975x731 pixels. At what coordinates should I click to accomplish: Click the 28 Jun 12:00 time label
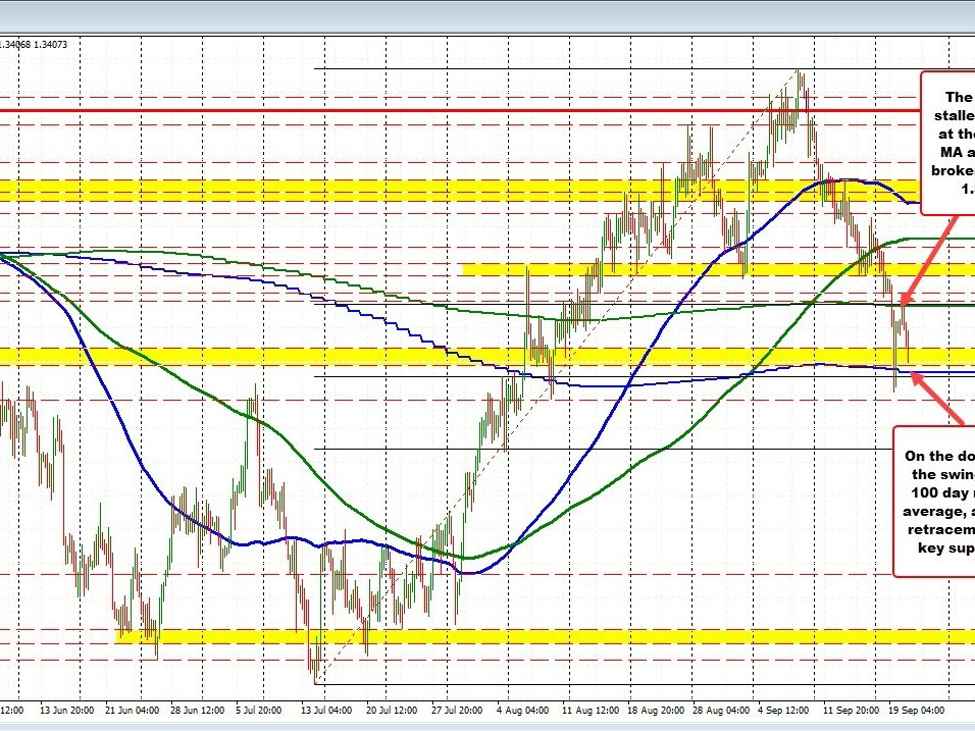pyautogui.click(x=196, y=709)
